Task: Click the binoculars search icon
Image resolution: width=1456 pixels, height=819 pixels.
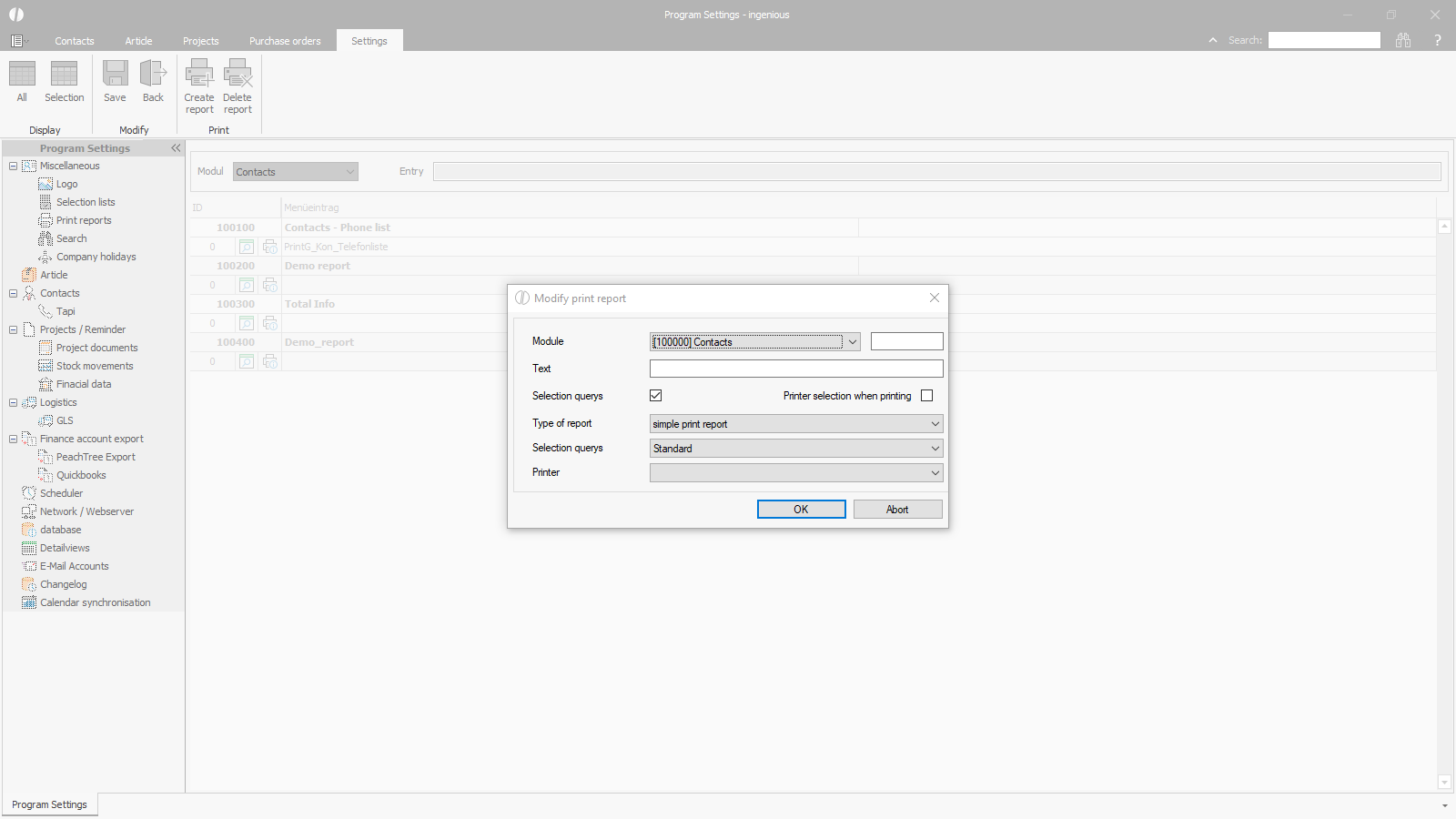Action: (x=1403, y=40)
